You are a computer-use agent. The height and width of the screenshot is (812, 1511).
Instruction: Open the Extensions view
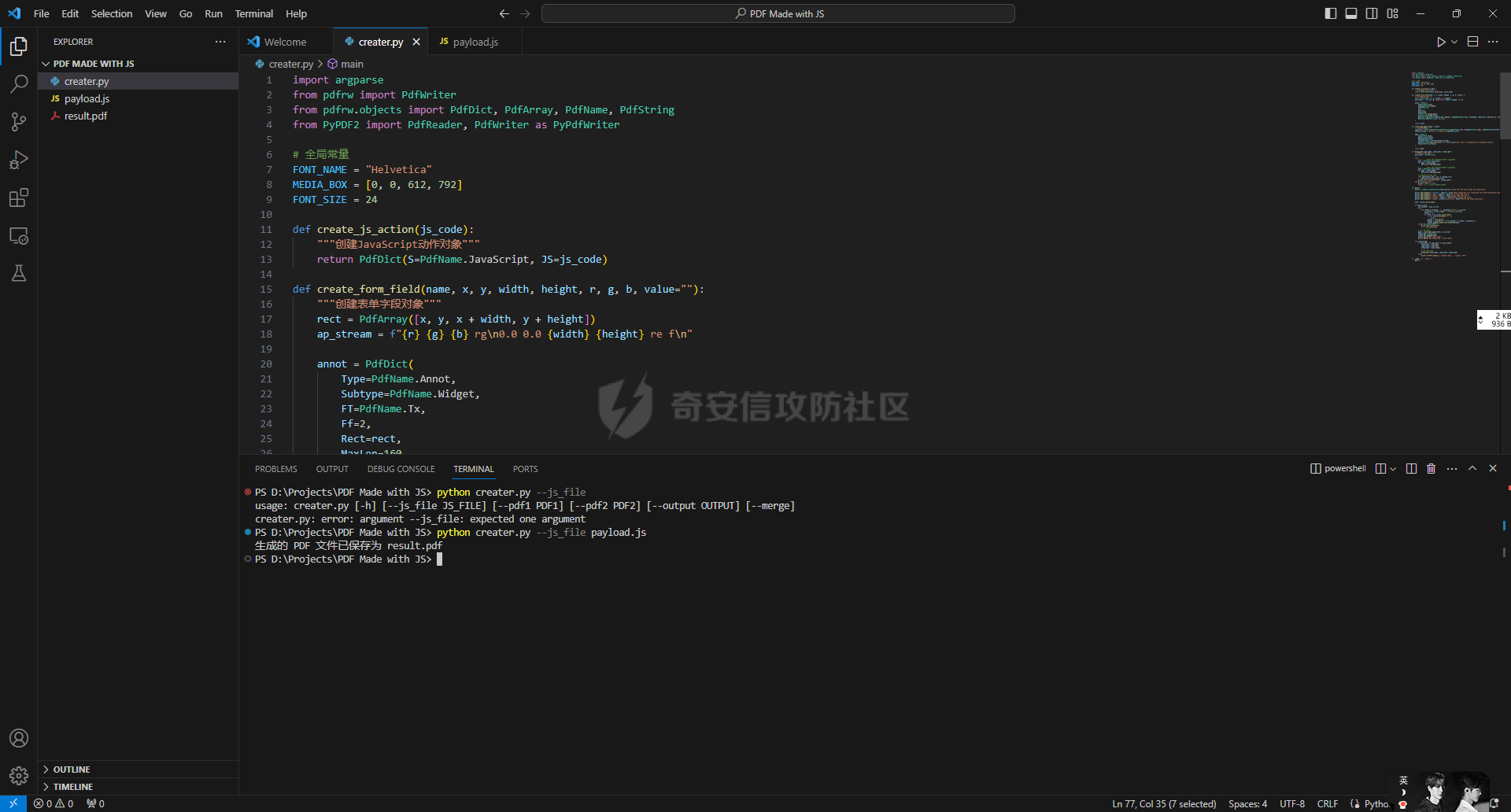pyautogui.click(x=19, y=197)
